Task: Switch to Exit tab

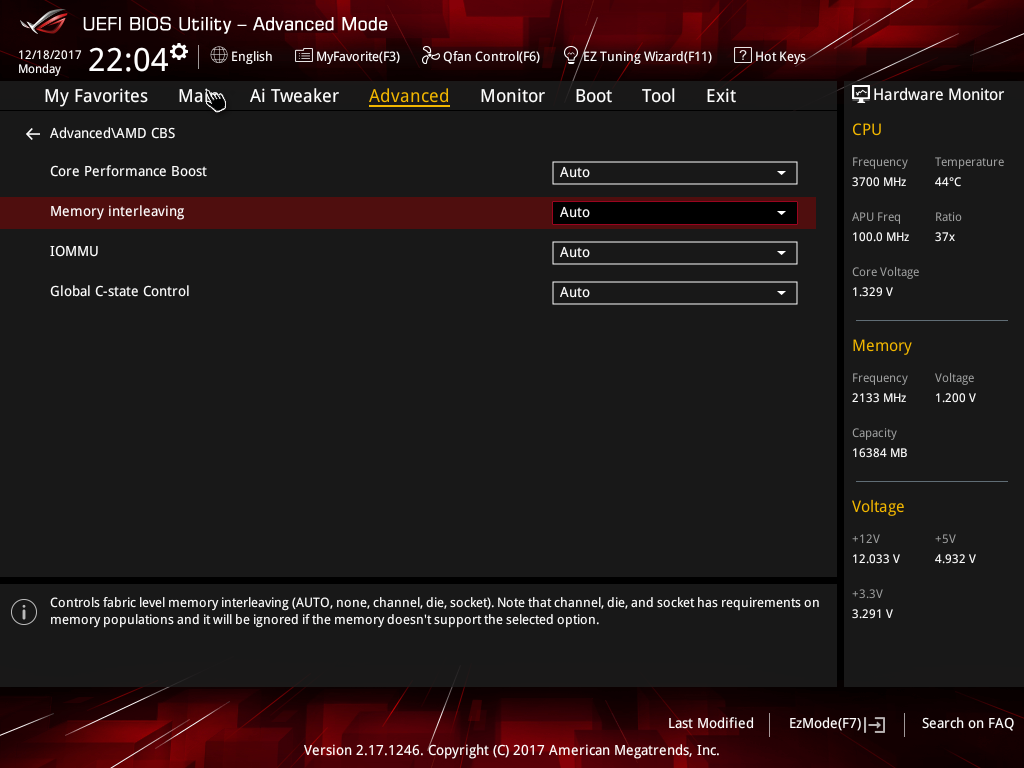Action: (x=721, y=96)
